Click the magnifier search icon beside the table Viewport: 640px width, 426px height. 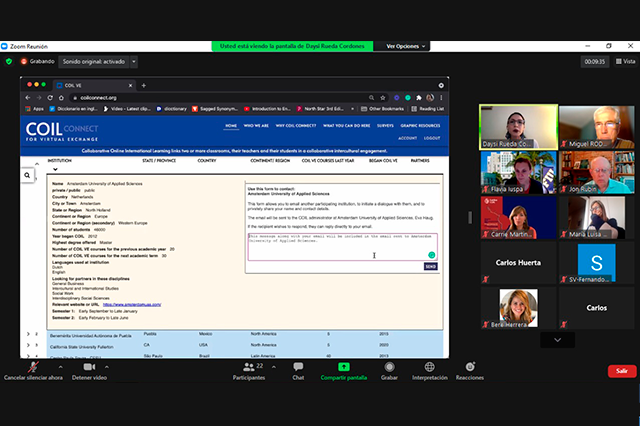[27, 175]
